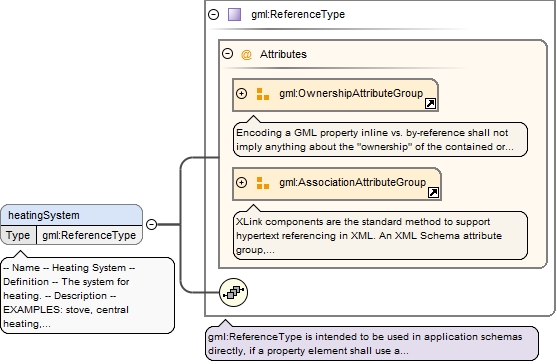
Task: Click the orange @ Attributes icon
Action: (246, 54)
